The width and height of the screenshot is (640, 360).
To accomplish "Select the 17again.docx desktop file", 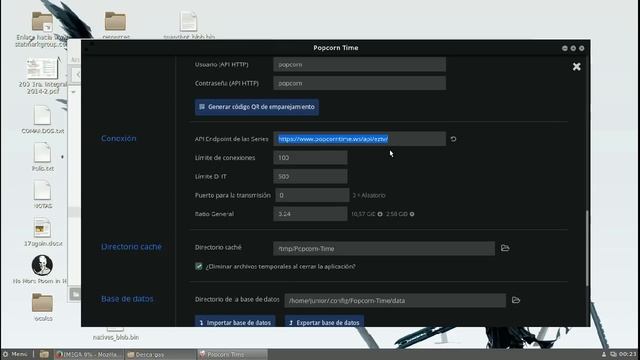I will 42,232.
